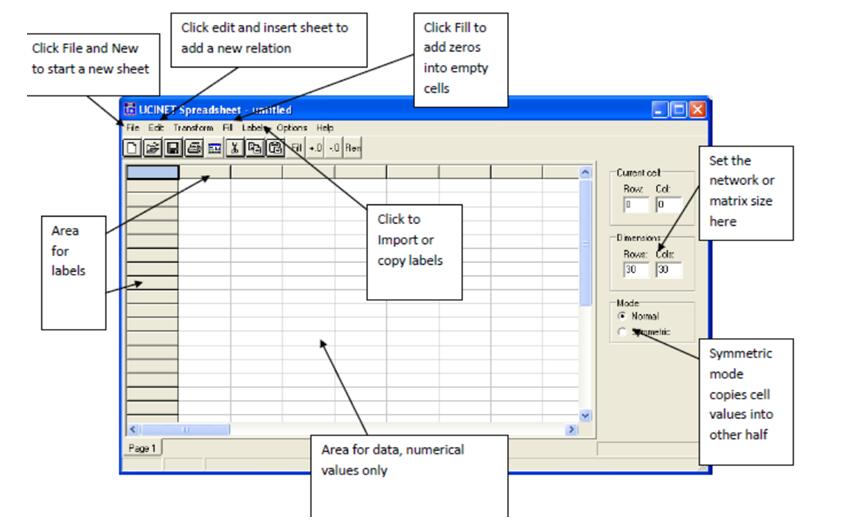864x527 pixels.
Task: Click the horizontal scrollbar thumb
Action: point(186,429)
